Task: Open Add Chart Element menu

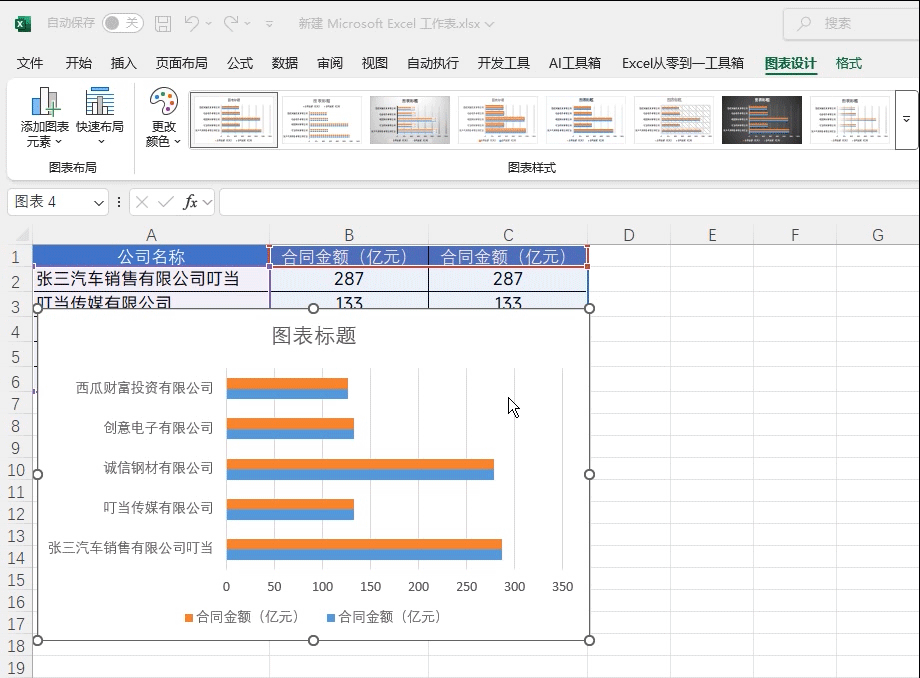Action: 45,118
